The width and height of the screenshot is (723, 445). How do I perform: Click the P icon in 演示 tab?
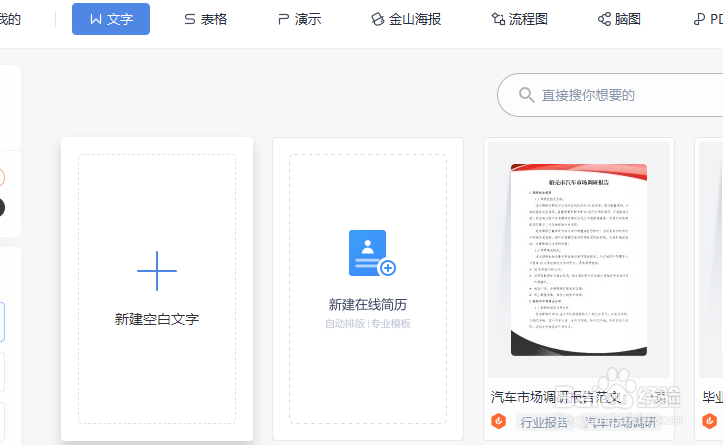pyautogui.click(x=283, y=19)
